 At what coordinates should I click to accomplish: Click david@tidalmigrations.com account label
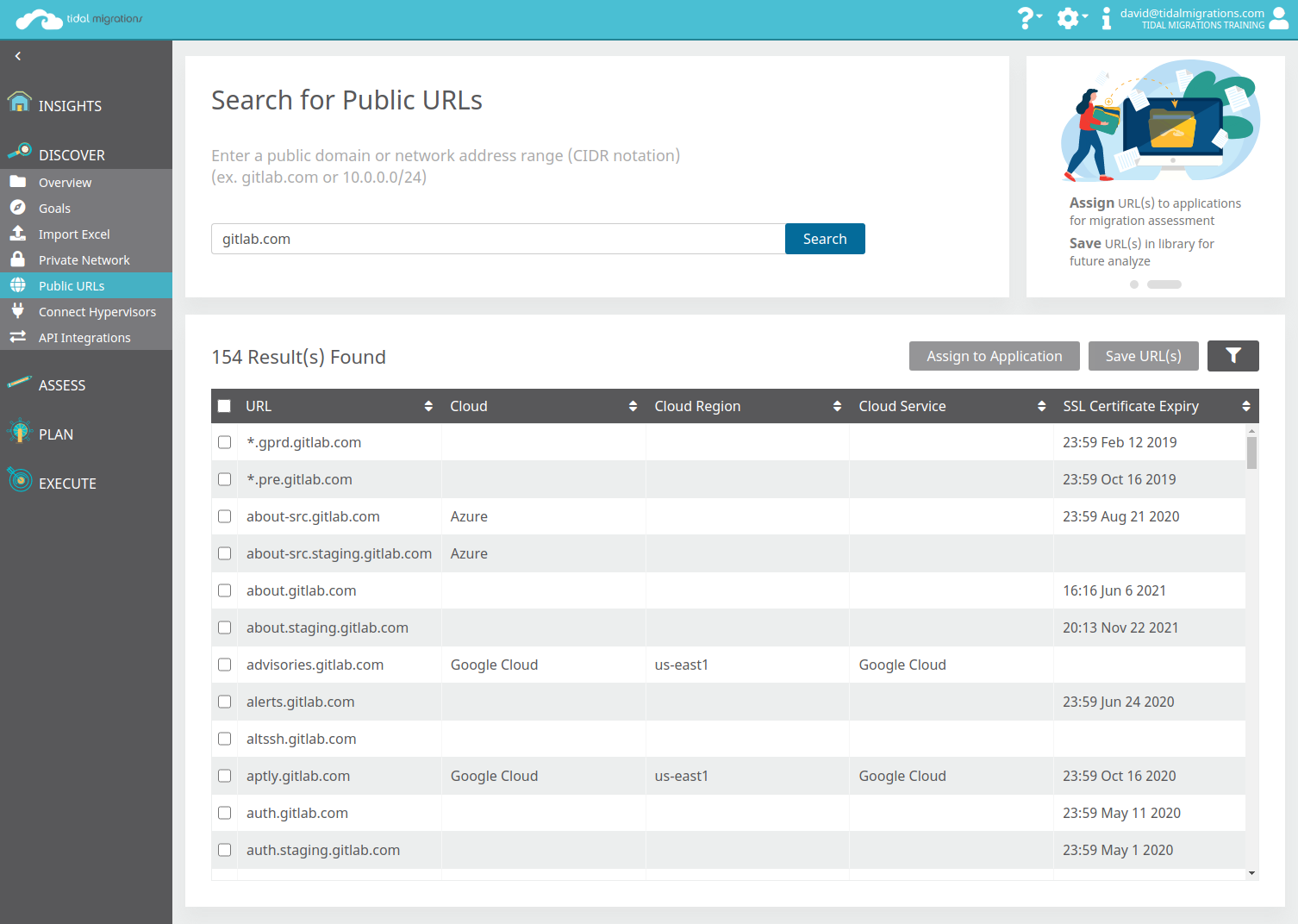point(1192,13)
